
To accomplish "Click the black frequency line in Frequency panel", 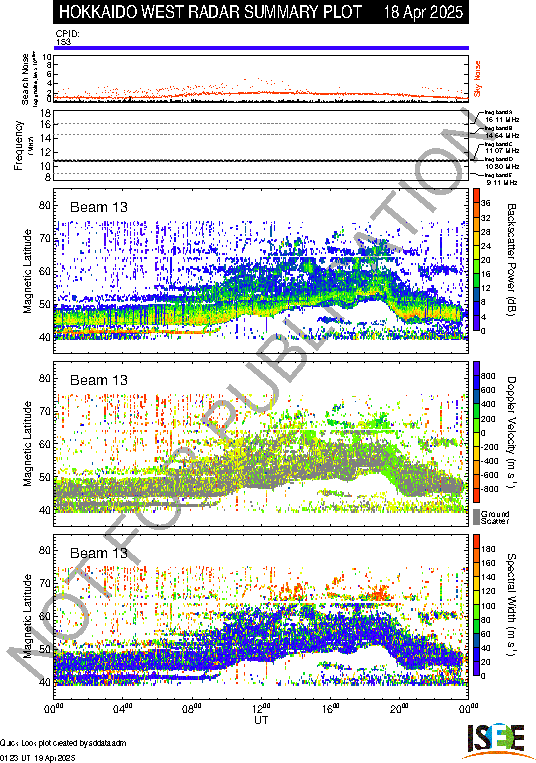I will click(261, 161).
